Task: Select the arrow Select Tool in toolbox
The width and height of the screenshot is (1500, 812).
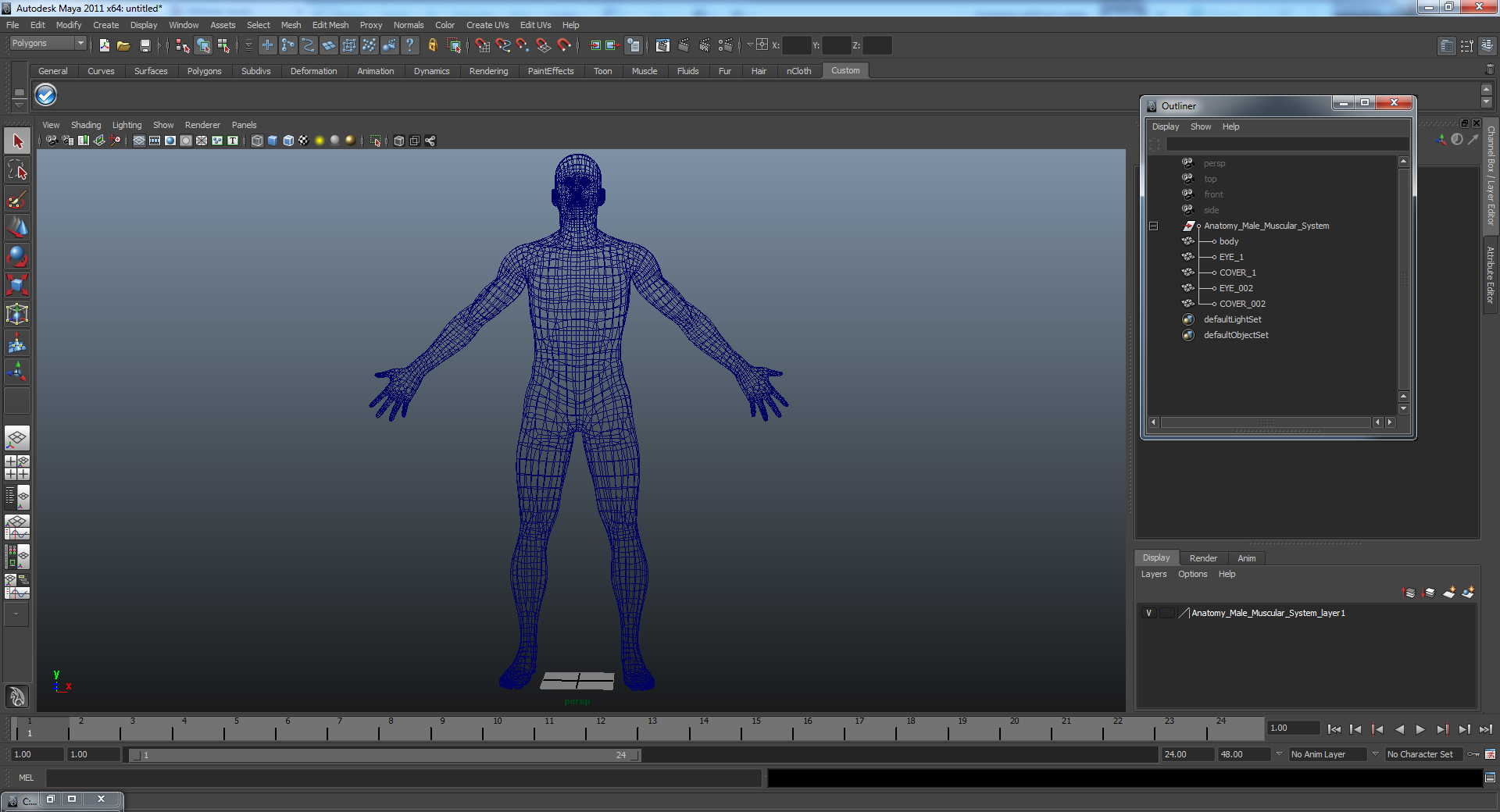Action: pyautogui.click(x=17, y=141)
